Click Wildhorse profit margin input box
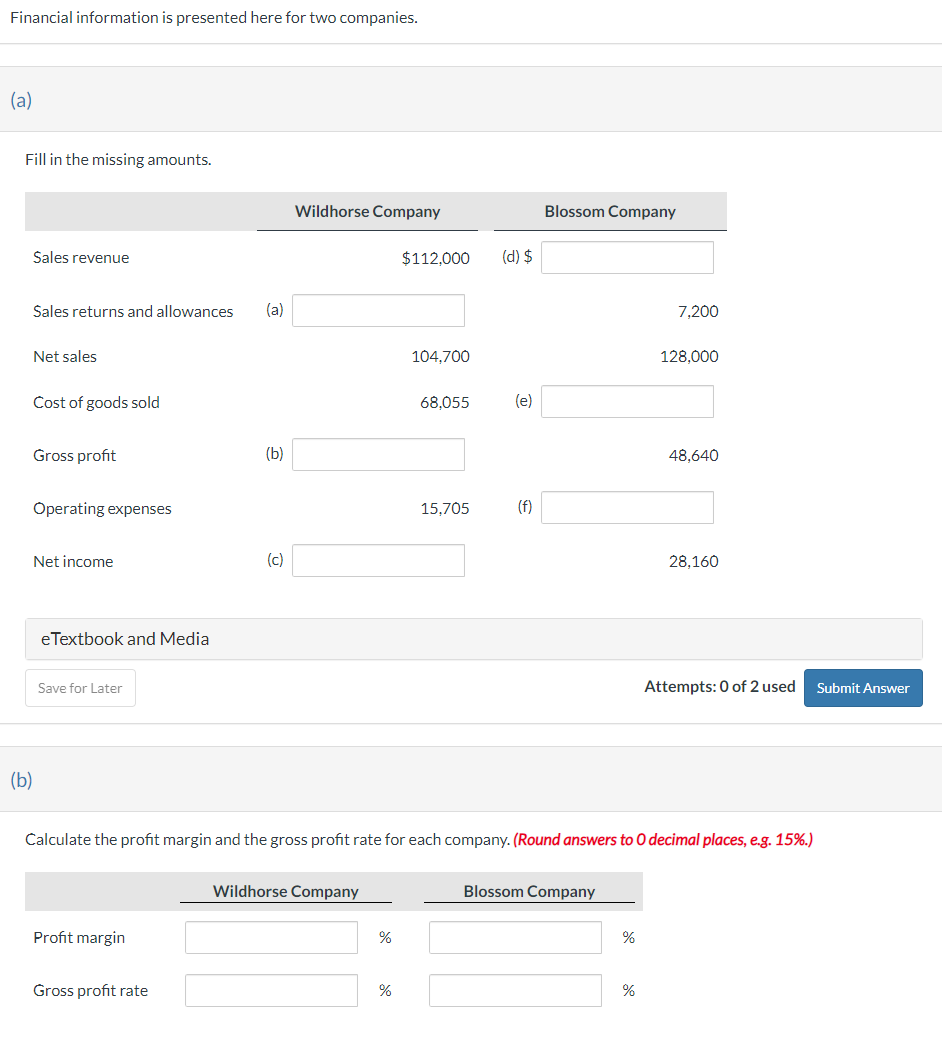This screenshot has height=1039, width=942. [x=271, y=937]
